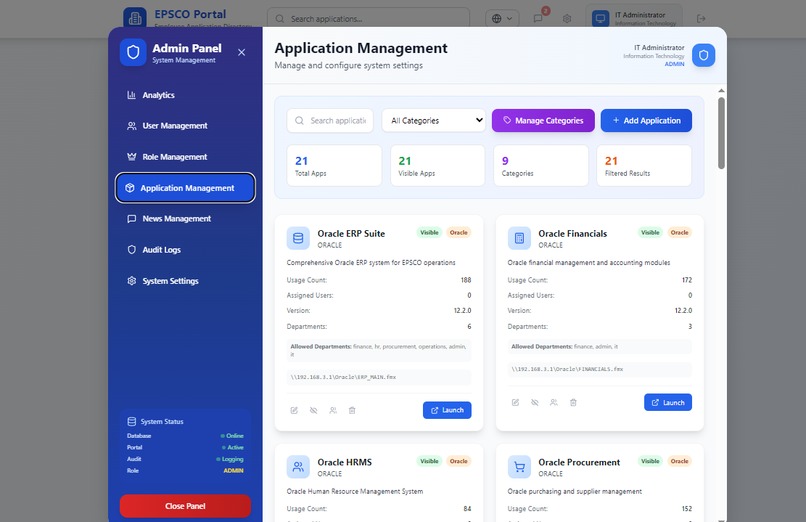The height and width of the screenshot is (522, 806).
Task: Open notifications chat icon in header
Action: click(x=538, y=18)
